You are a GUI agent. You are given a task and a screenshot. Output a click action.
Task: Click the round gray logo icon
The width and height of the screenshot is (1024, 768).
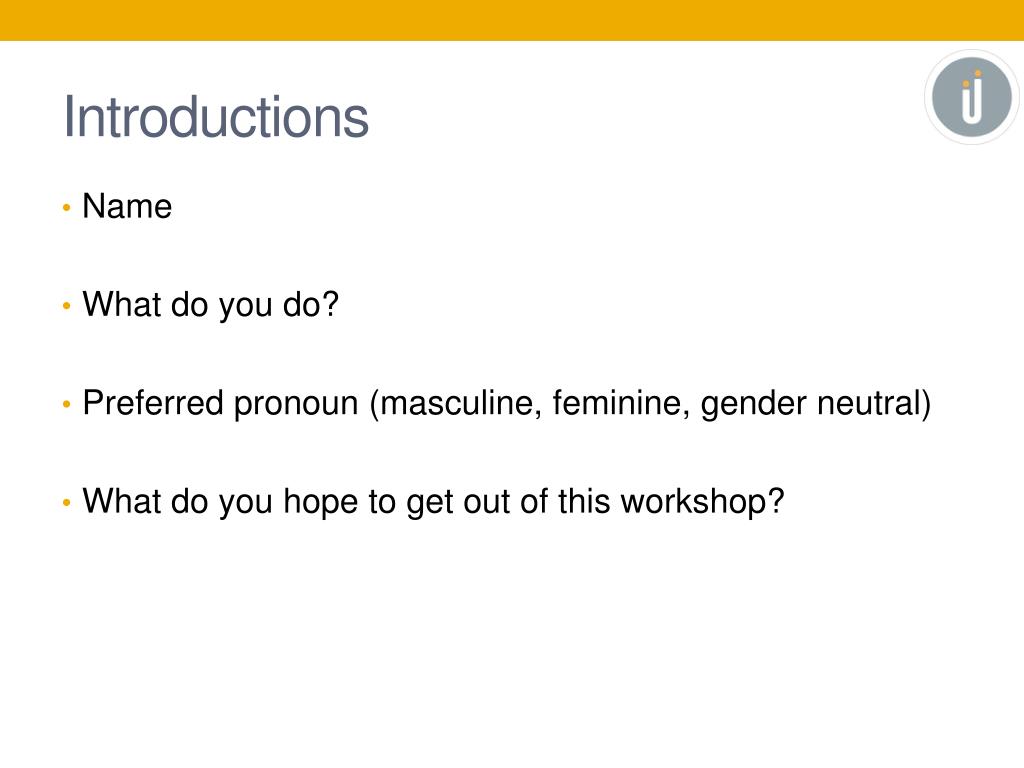[x=971, y=97]
